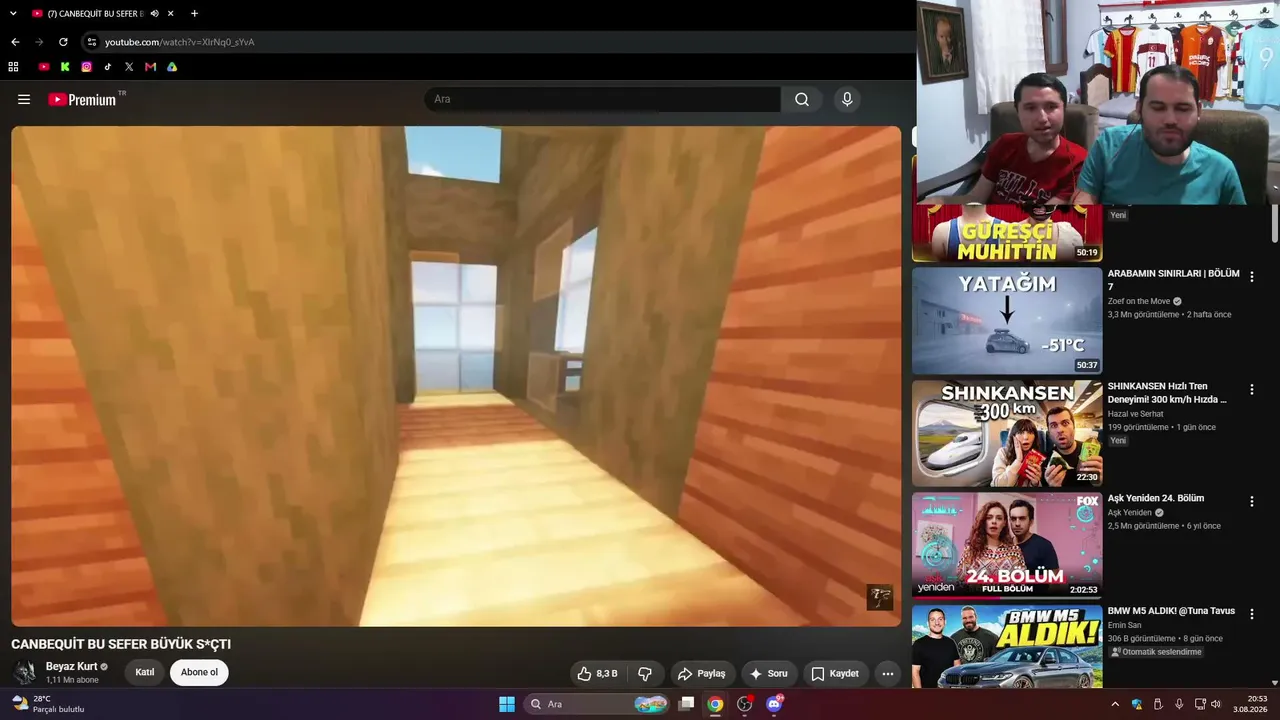The width and height of the screenshot is (1280, 720).
Task: Click the Abone ol subscribe button
Action: [x=199, y=672]
